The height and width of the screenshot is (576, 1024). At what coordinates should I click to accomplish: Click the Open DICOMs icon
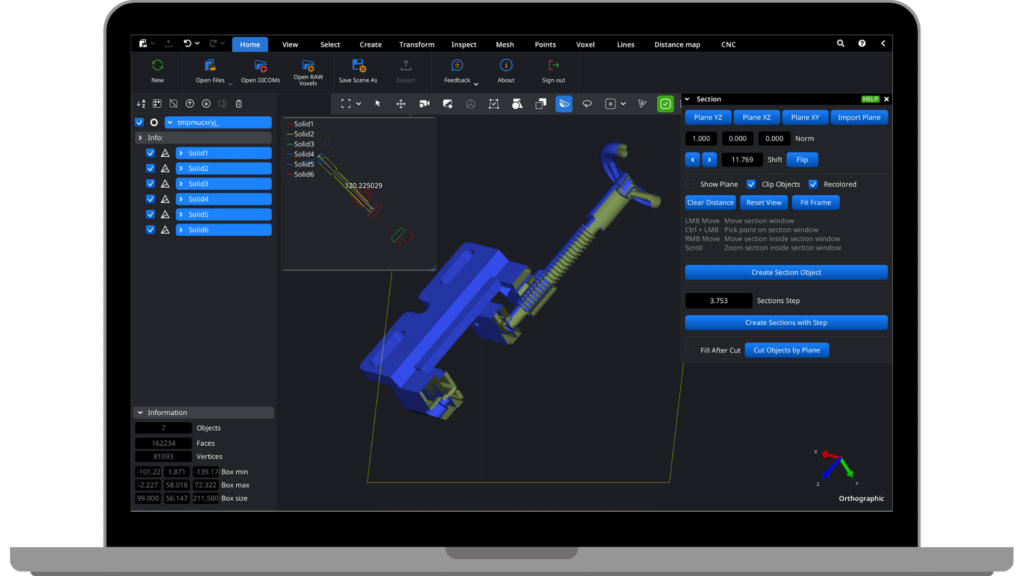(260, 67)
